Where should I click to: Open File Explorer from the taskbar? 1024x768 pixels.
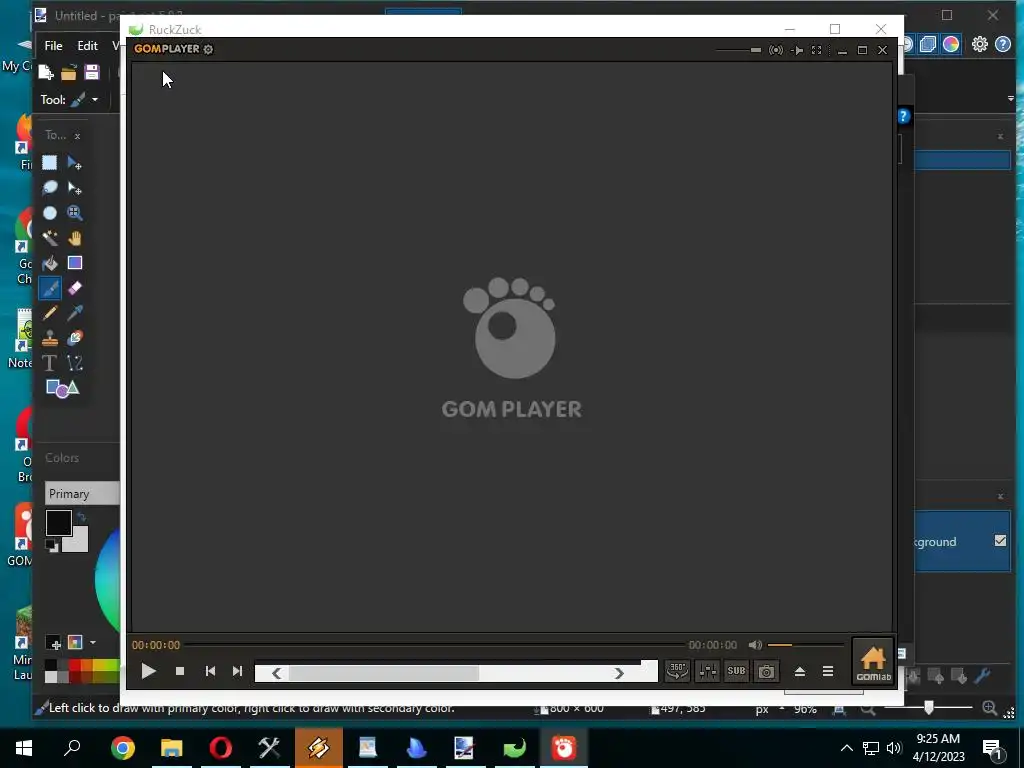coord(171,748)
